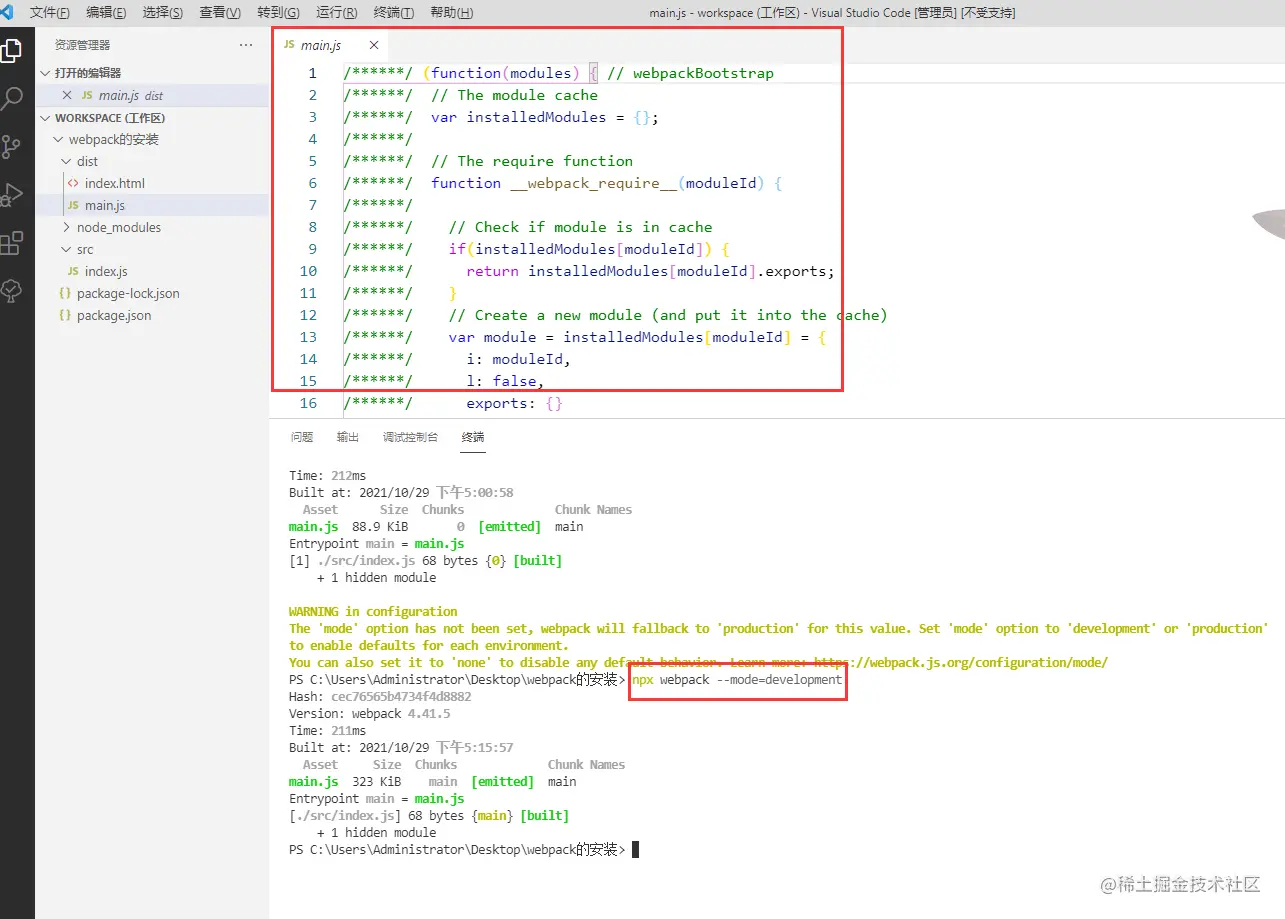The height and width of the screenshot is (919, 1285).
Task: Switch to the 问题 panel tab
Action: (x=302, y=437)
